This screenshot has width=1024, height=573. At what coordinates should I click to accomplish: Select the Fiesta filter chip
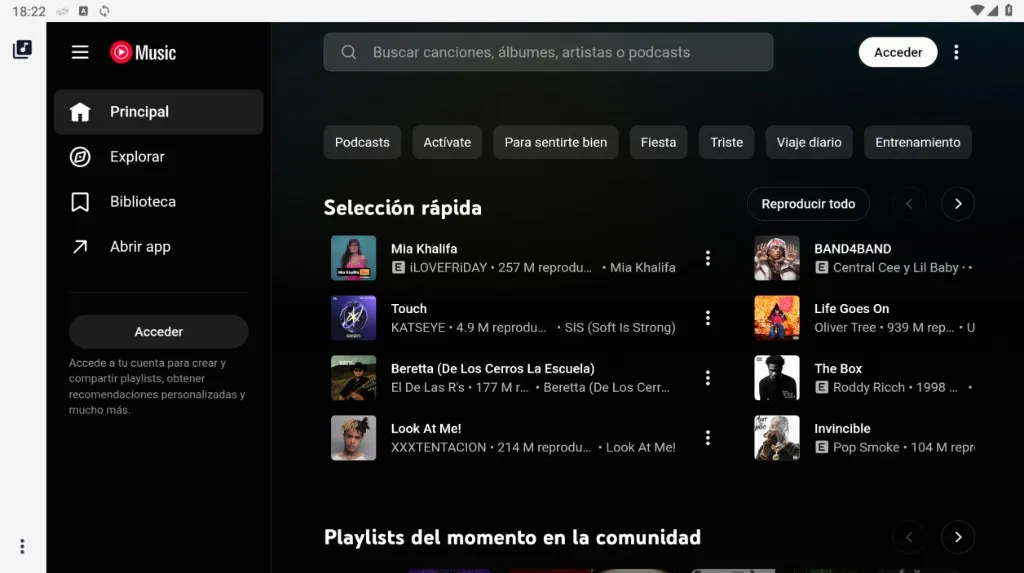658,142
